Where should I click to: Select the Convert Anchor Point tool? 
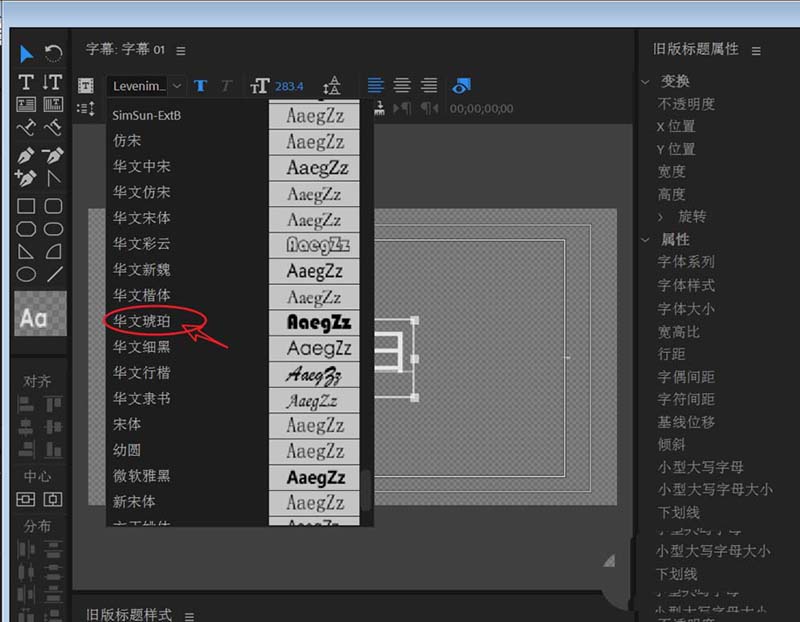(x=53, y=178)
